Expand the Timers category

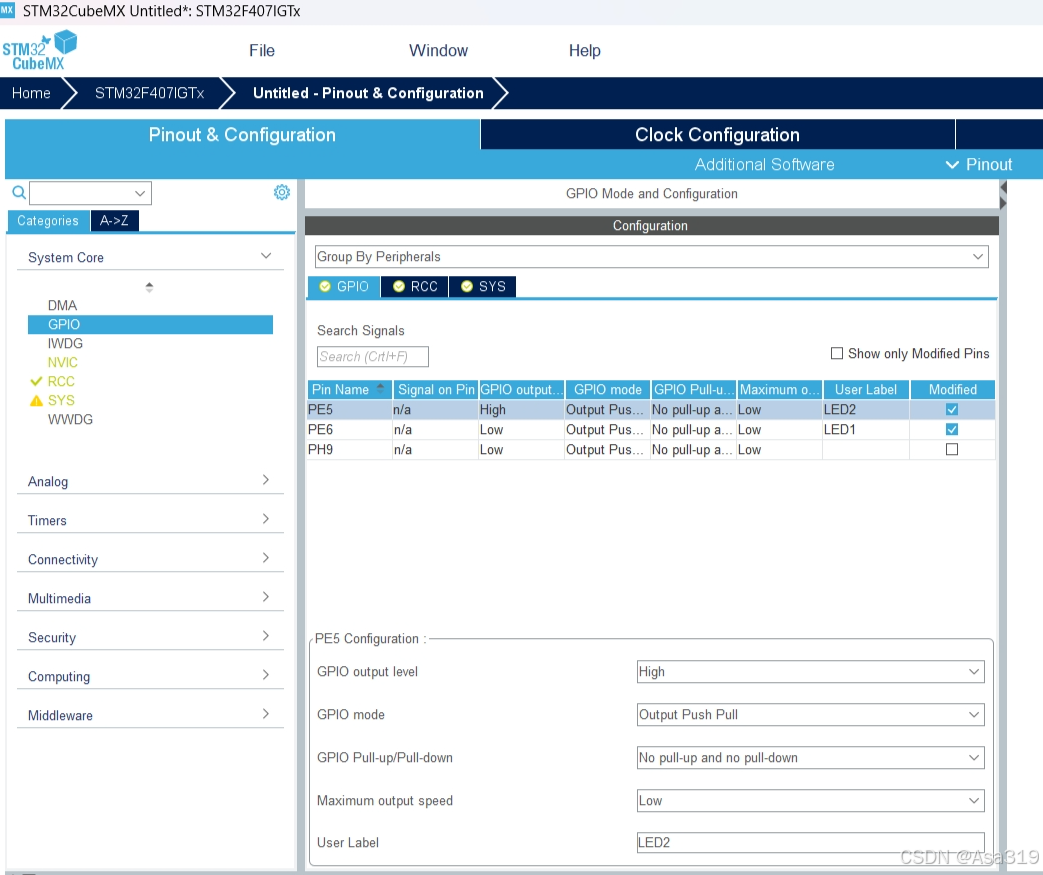pos(150,520)
